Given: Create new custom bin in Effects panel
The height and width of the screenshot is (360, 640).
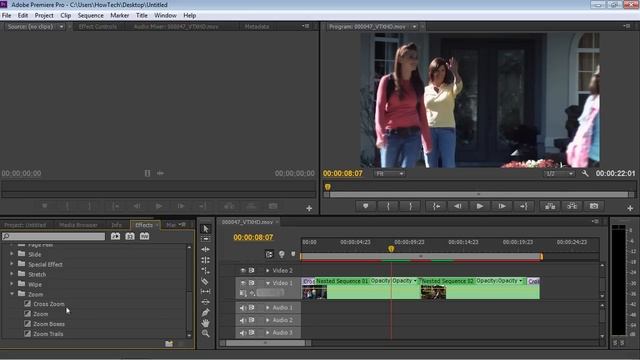Looking at the screenshot, I should 169,344.
